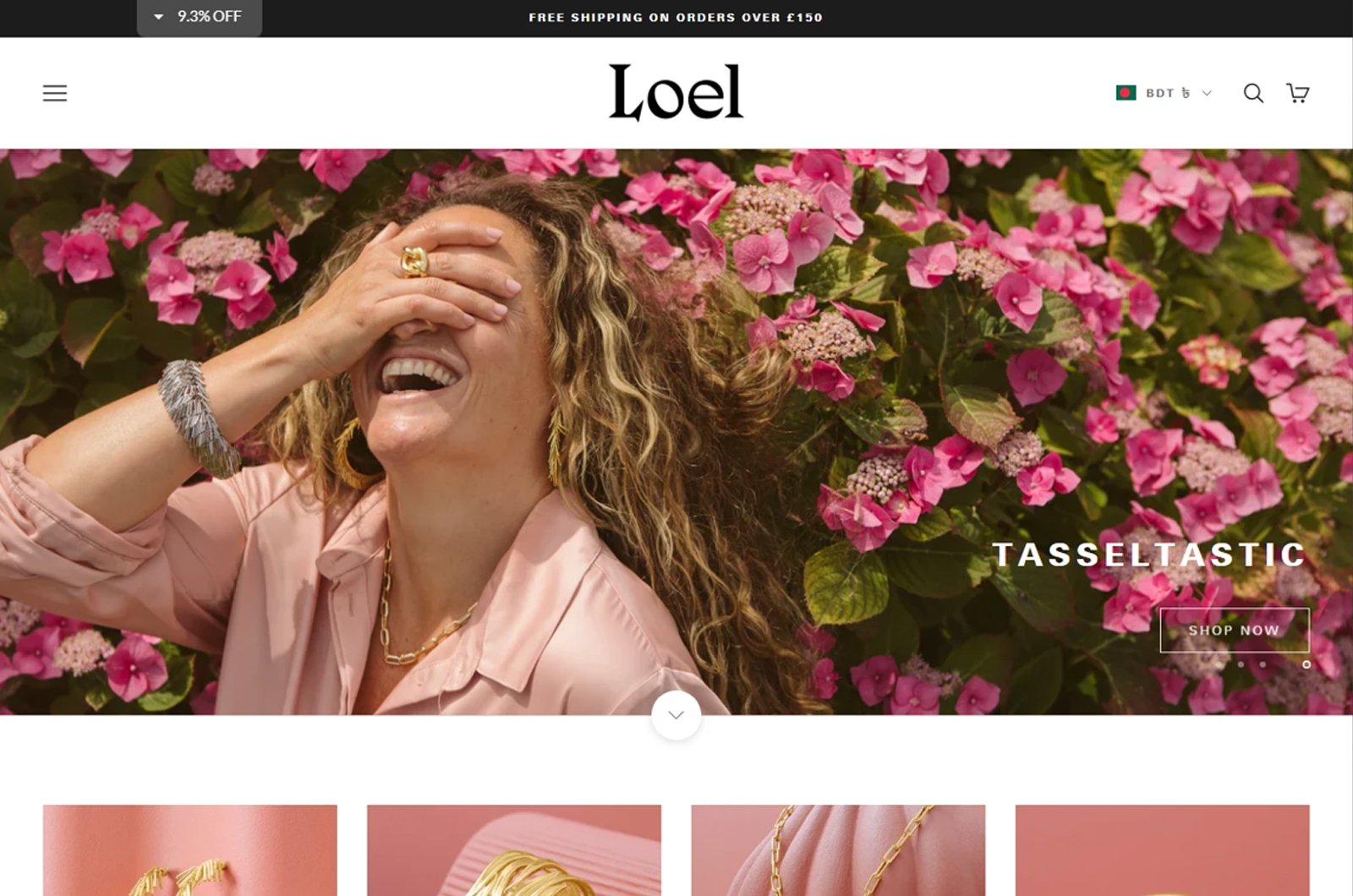This screenshot has width=1353, height=896.
Task: Click the SHOP NOW button
Action: click(1234, 630)
